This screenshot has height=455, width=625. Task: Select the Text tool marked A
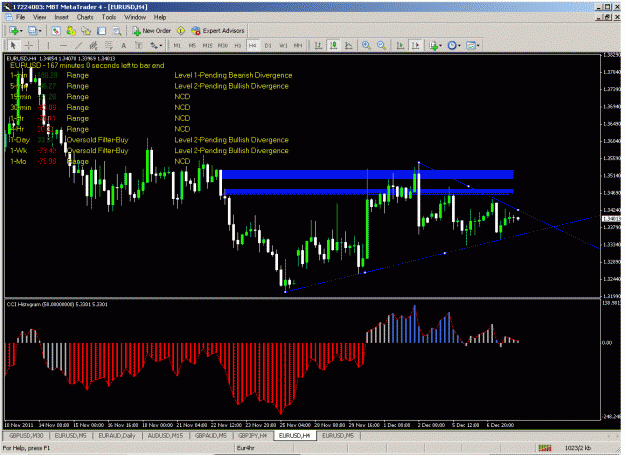(x=124, y=45)
